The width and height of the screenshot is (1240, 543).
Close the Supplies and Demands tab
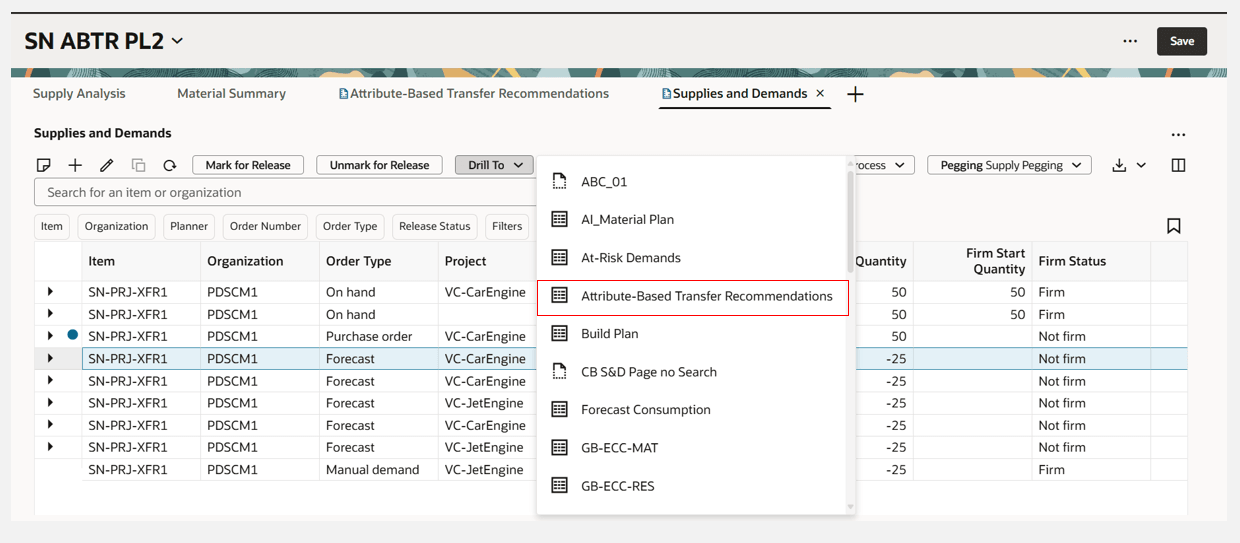(820, 93)
